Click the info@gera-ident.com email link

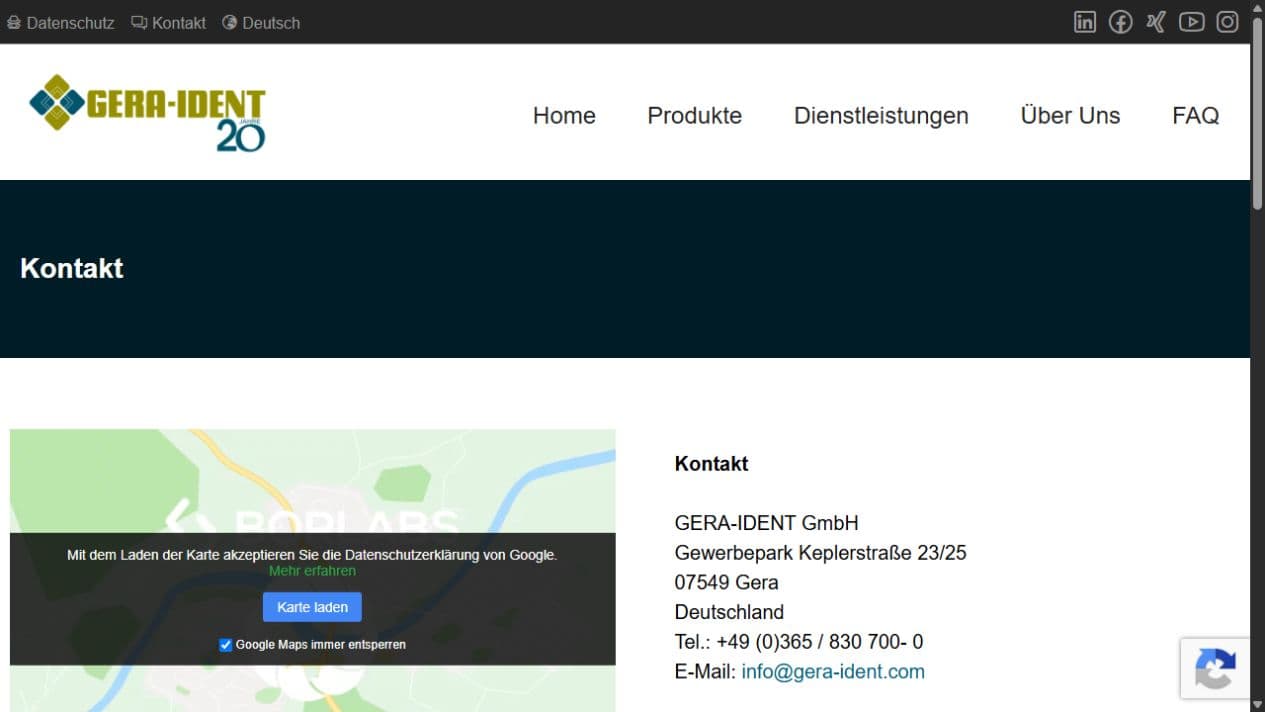(833, 672)
